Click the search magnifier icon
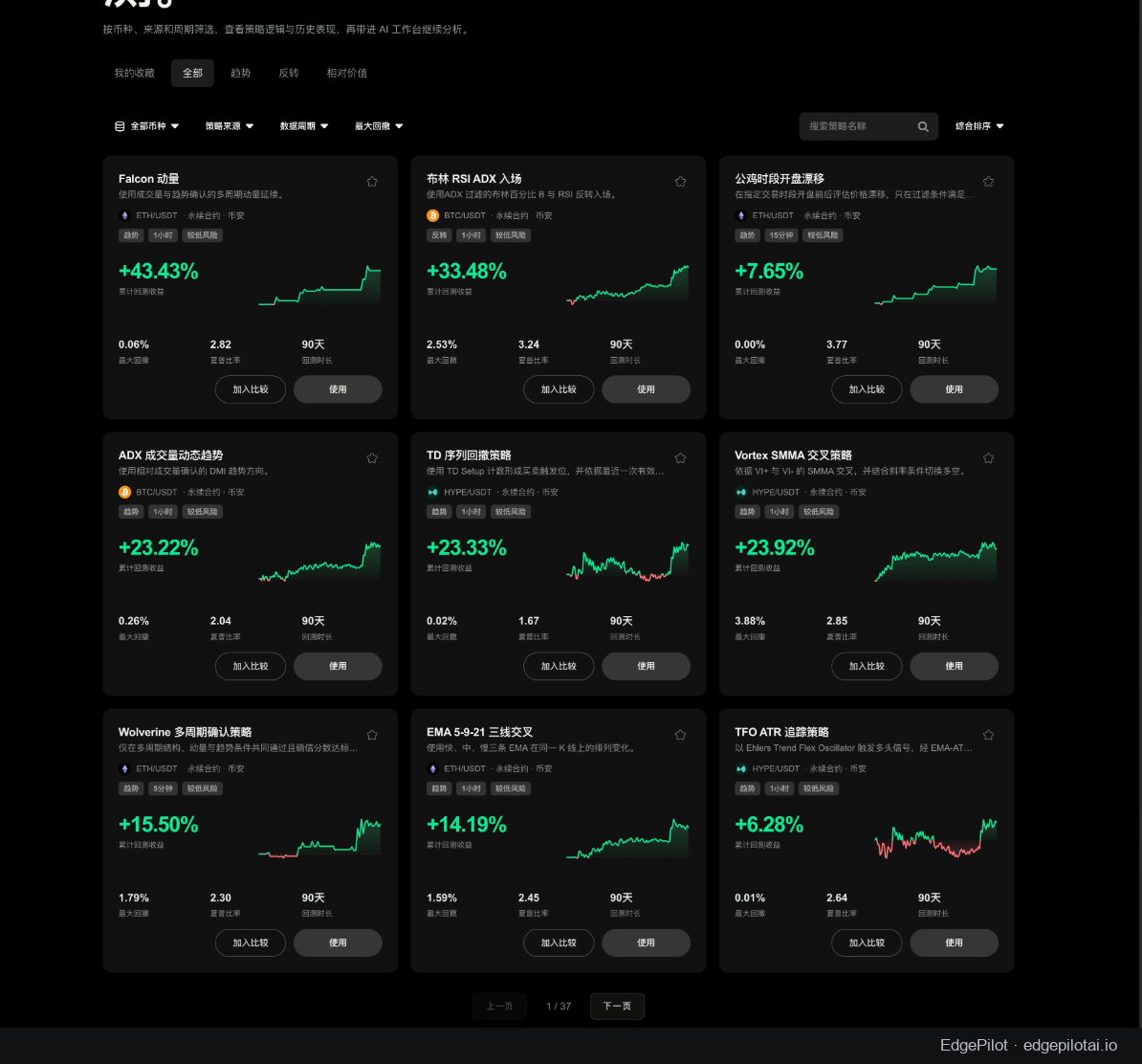 pos(923,127)
